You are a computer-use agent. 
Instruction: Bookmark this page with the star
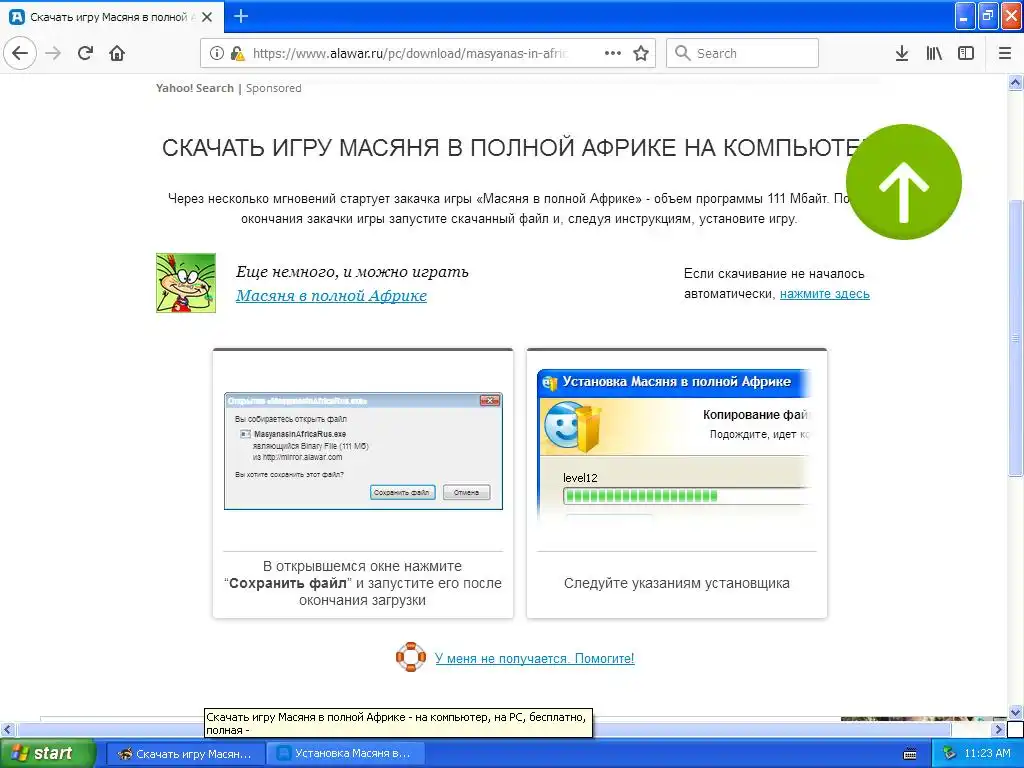click(x=641, y=54)
